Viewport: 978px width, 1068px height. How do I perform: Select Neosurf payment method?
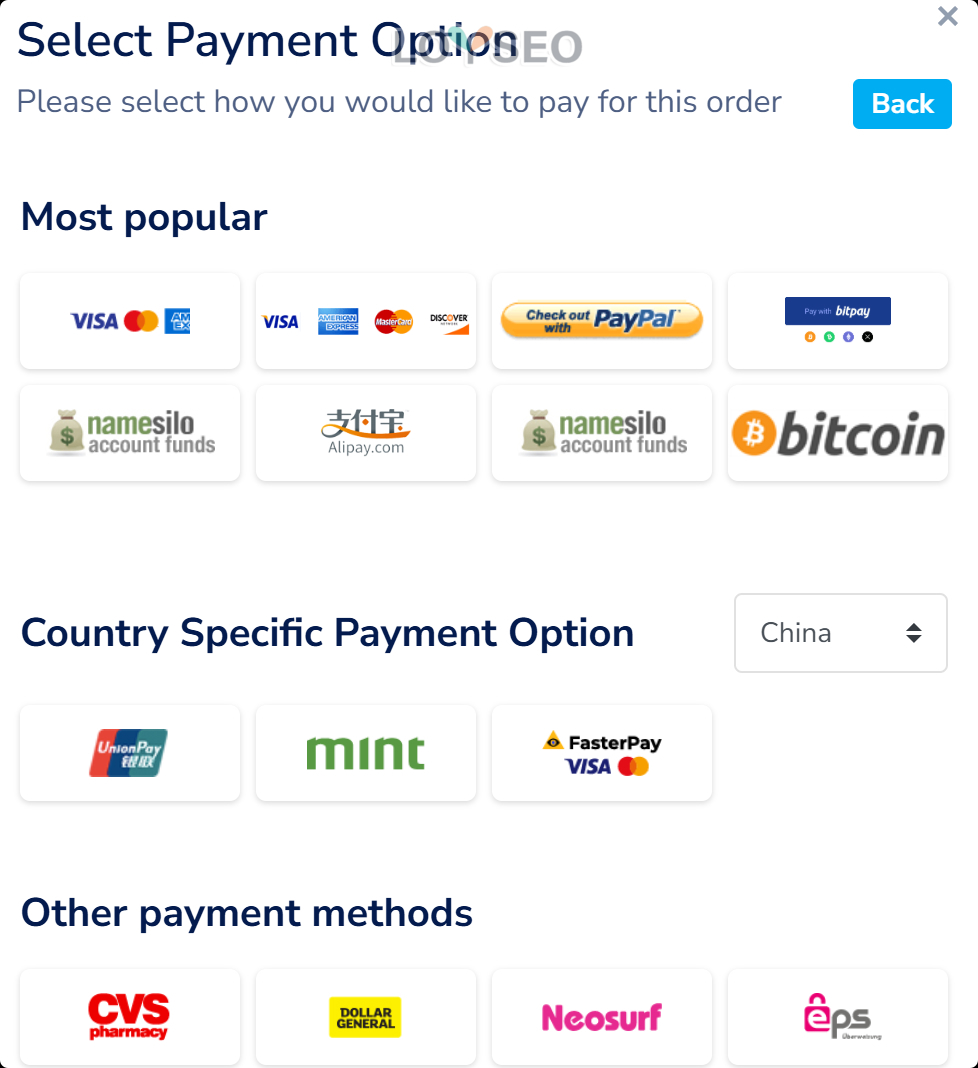coord(602,1017)
